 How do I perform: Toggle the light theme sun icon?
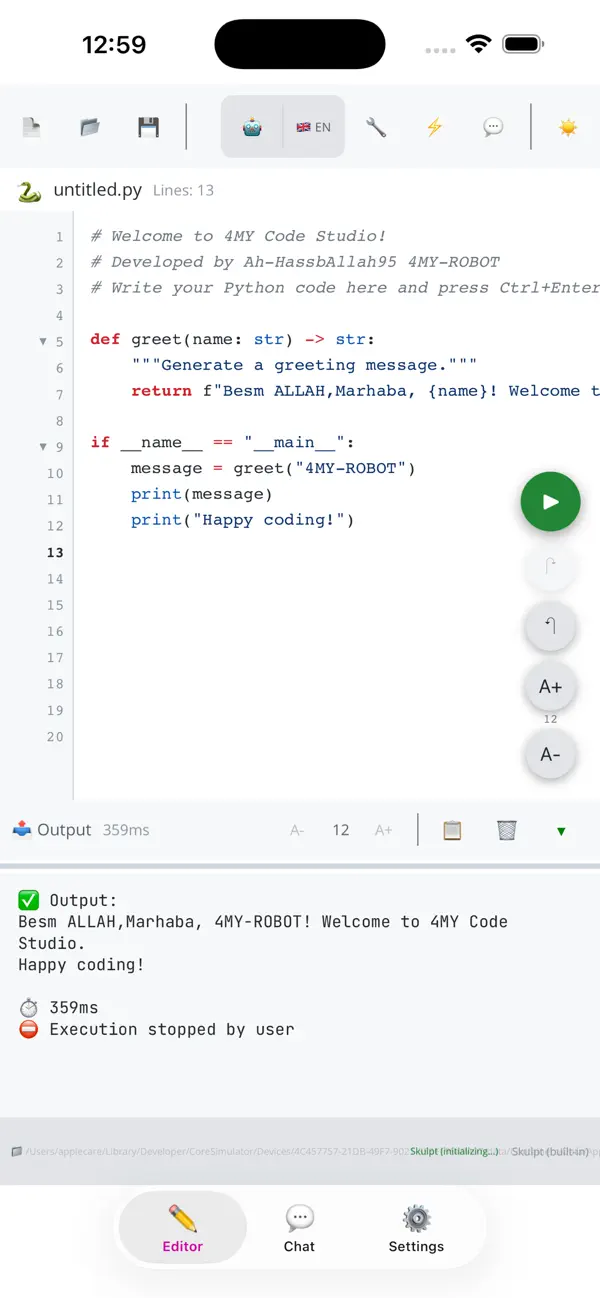coord(568,127)
